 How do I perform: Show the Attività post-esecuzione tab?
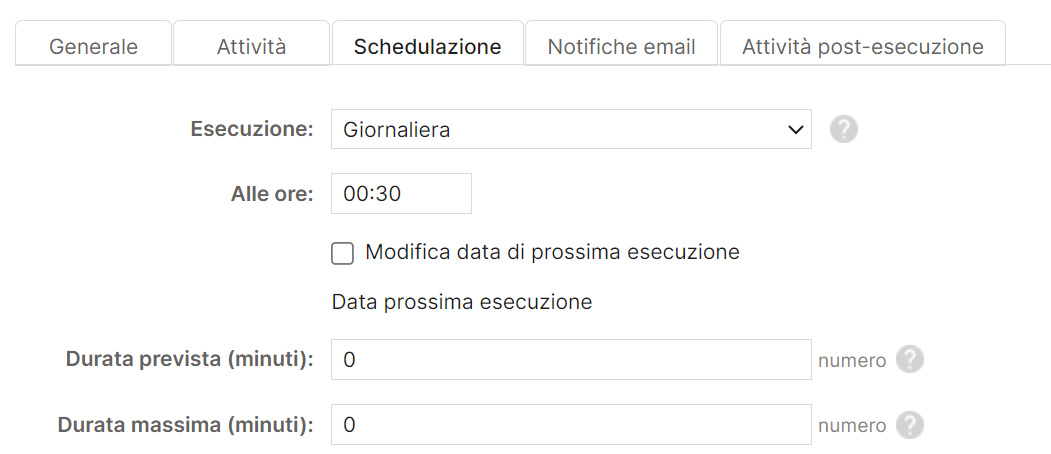pyautogui.click(x=862, y=46)
